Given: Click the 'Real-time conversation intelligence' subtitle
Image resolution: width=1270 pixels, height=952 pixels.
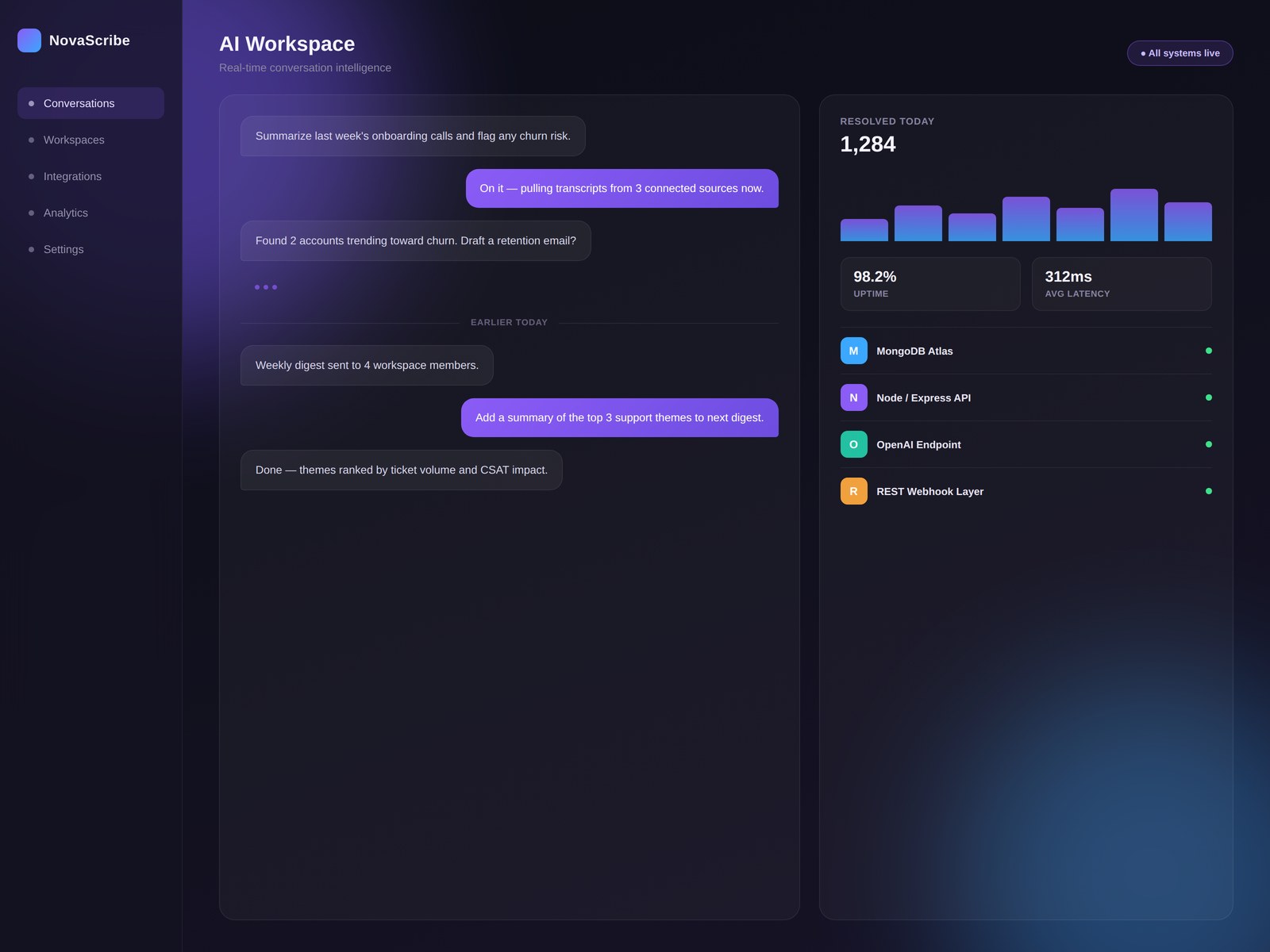Looking at the screenshot, I should click(x=305, y=68).
